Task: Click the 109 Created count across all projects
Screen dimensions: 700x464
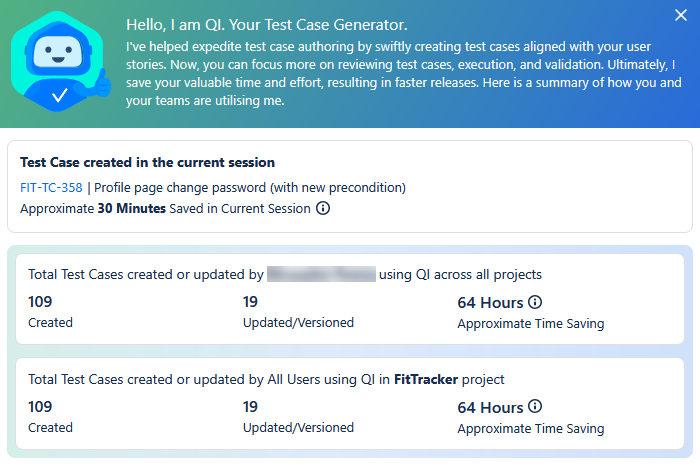Action: 40,302
